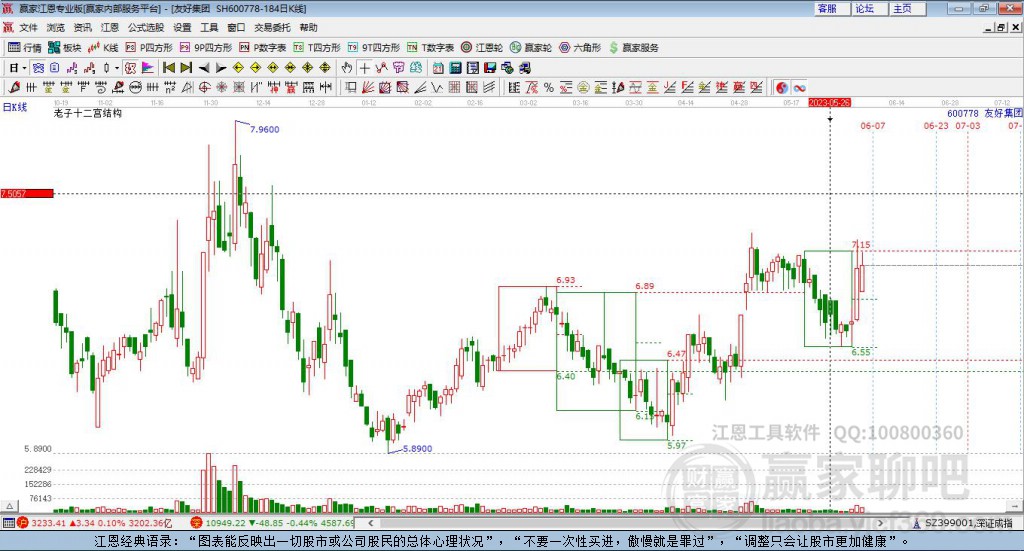Open the 9P四方形 tool
Viewport: 1024px width, 551px height.
(206, 48)
